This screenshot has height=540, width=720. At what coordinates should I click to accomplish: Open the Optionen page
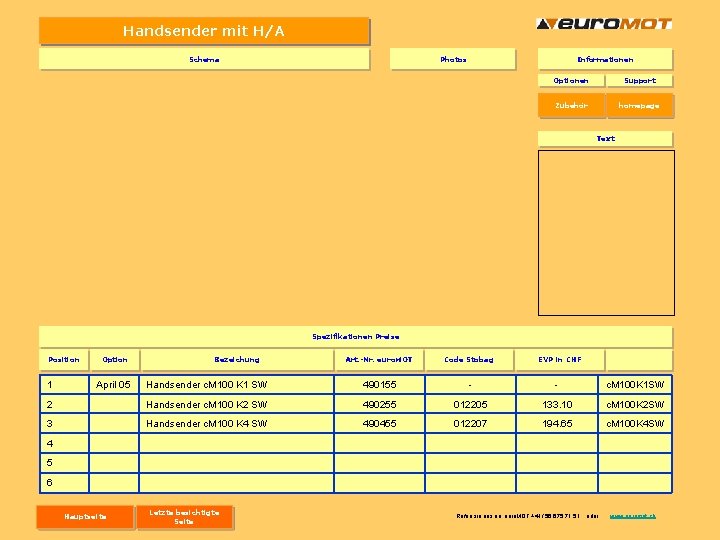click(571, 80)
